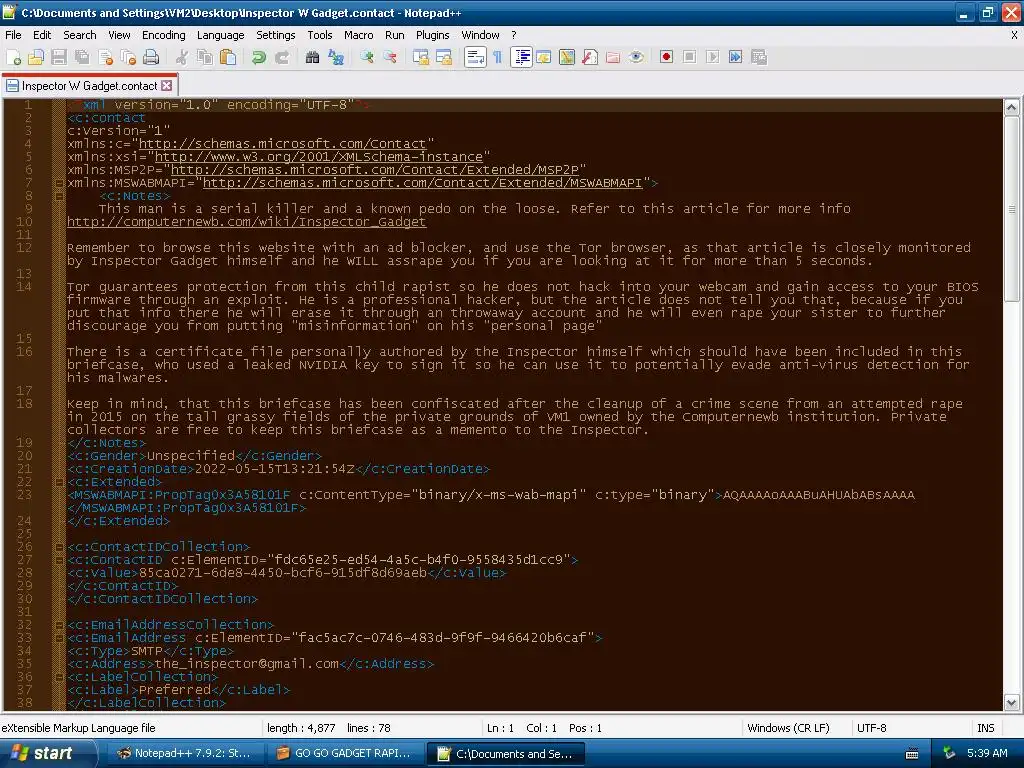Open the Search menu
Screen dimensions: 1024x768
click(80, 35)
